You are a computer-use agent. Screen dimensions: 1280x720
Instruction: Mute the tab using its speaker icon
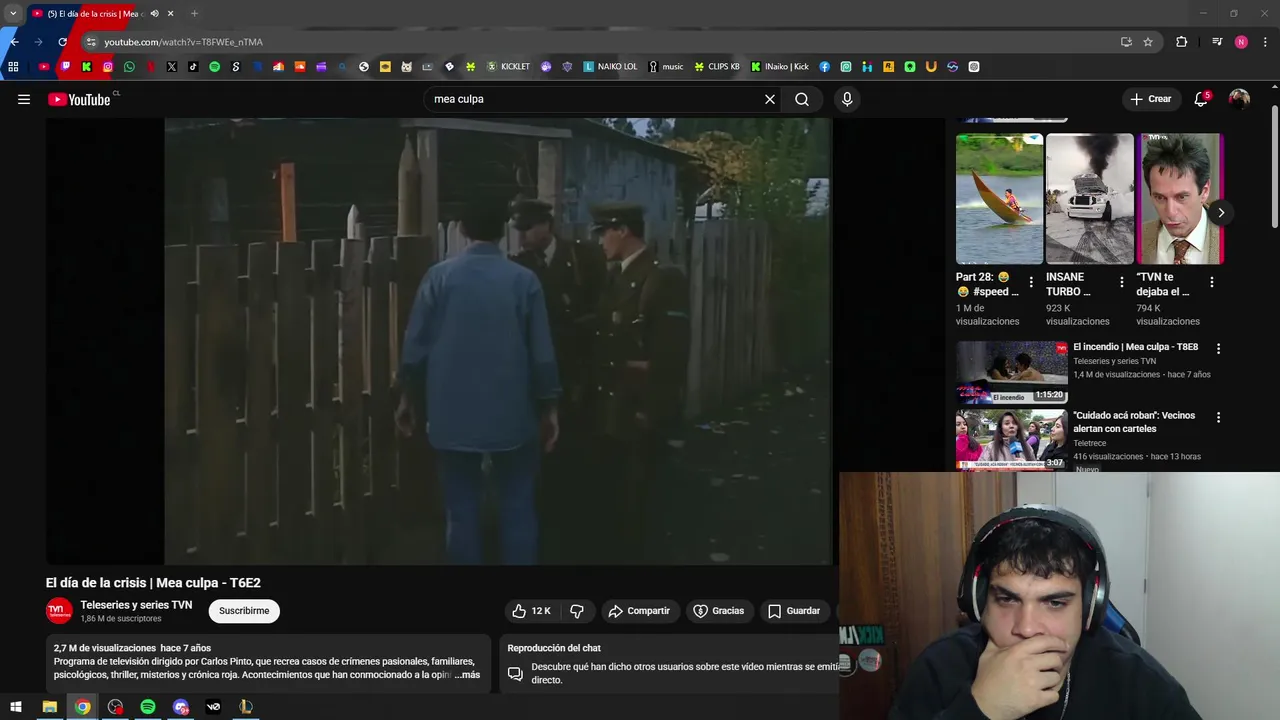click(154, 14)
